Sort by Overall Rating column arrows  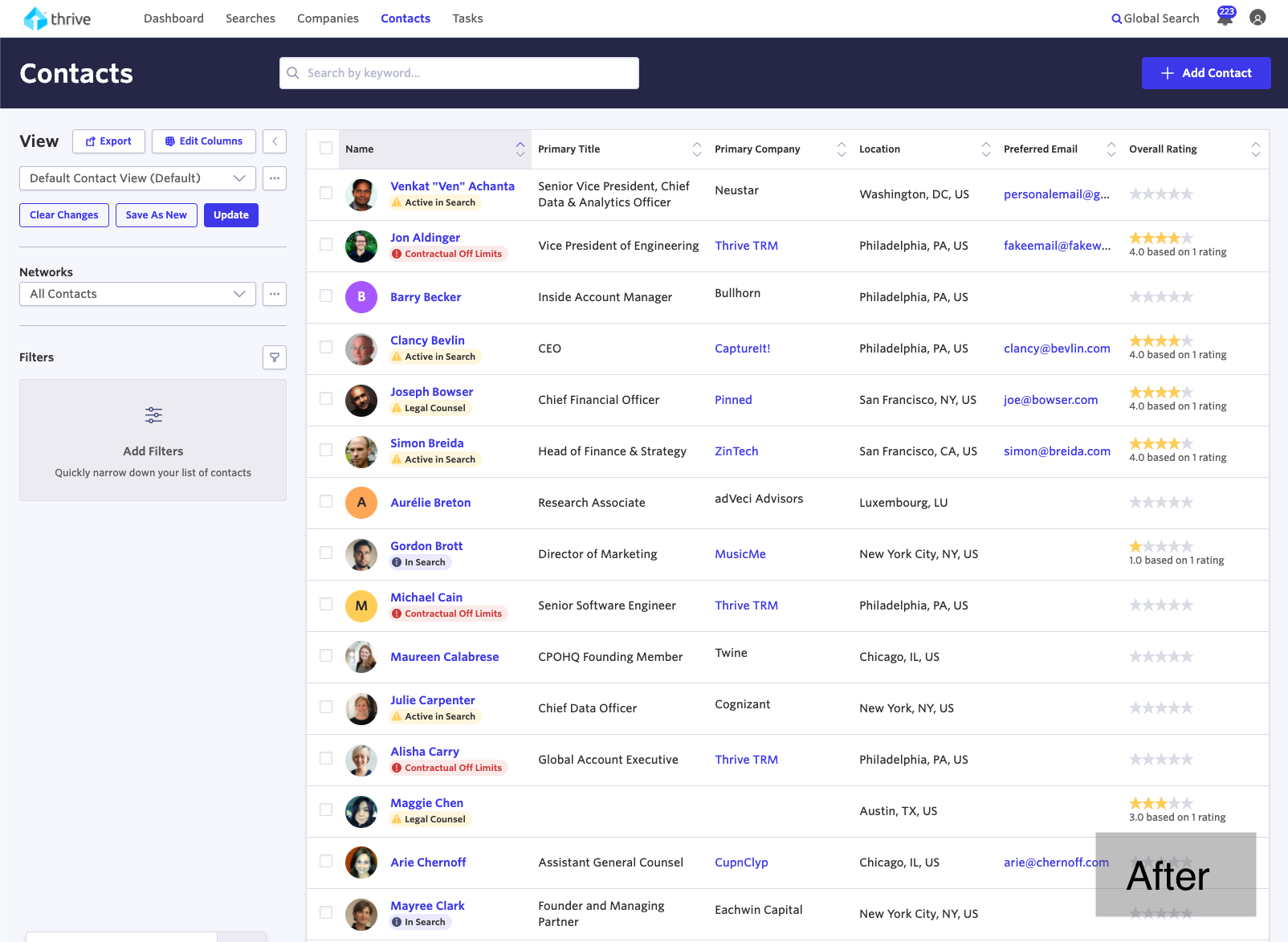click(1256, 149)
